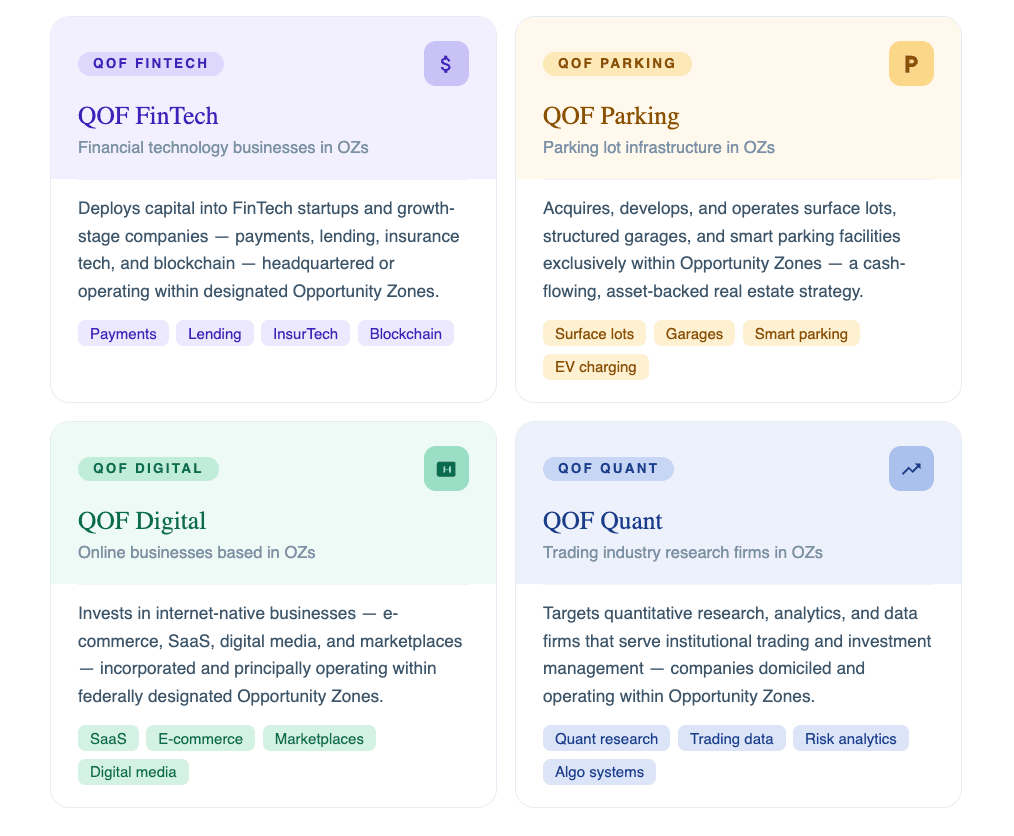
Task: Pick the Algo systems tag
Action: point(600,772)
